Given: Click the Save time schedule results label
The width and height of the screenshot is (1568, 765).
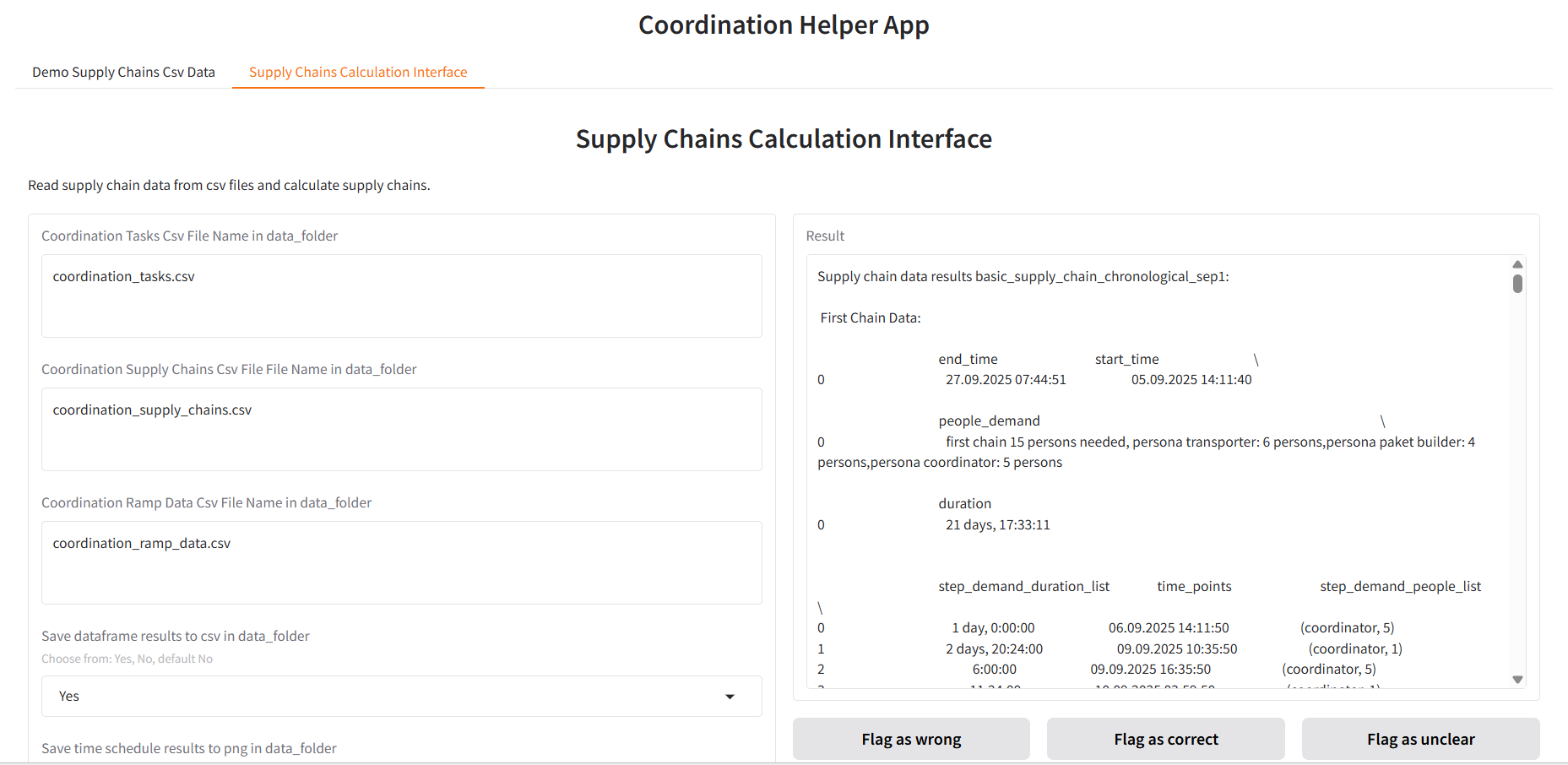Looking at the screenshot, I should coord(189,749).
